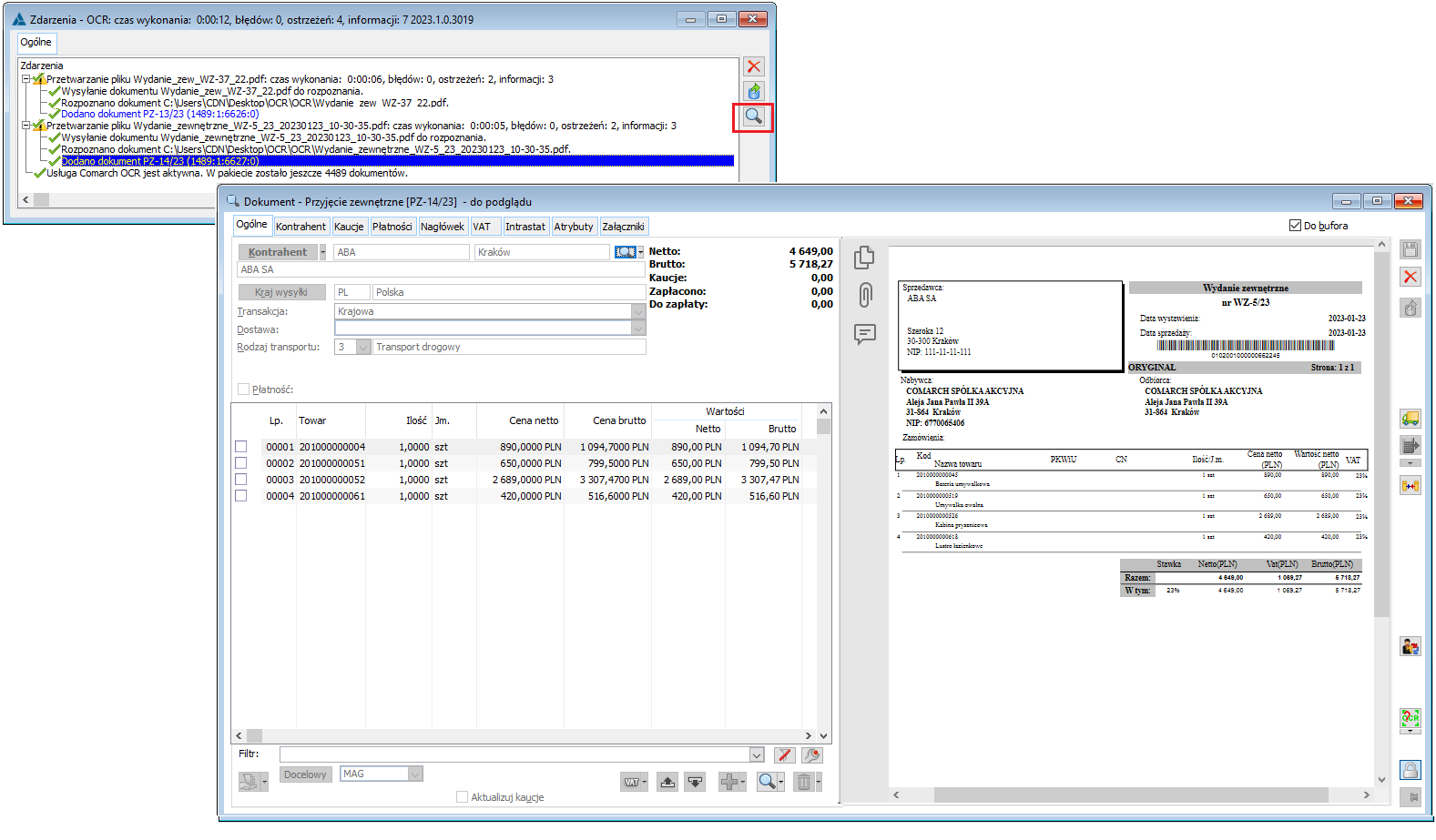Switch to the Intrastat tab
Viewport: 1436px width, 840px height.
[x=525, y=227]
